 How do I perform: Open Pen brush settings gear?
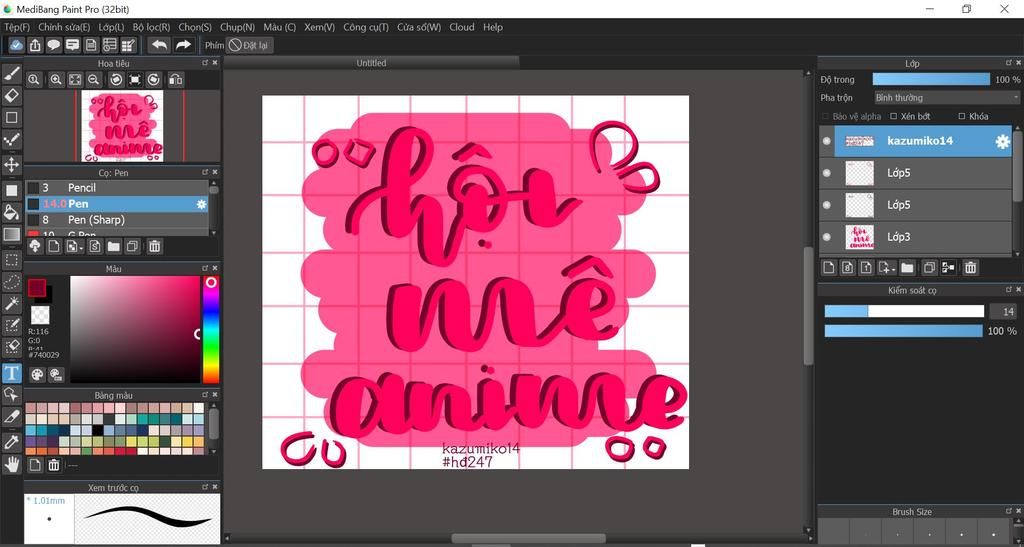(201, 204)
